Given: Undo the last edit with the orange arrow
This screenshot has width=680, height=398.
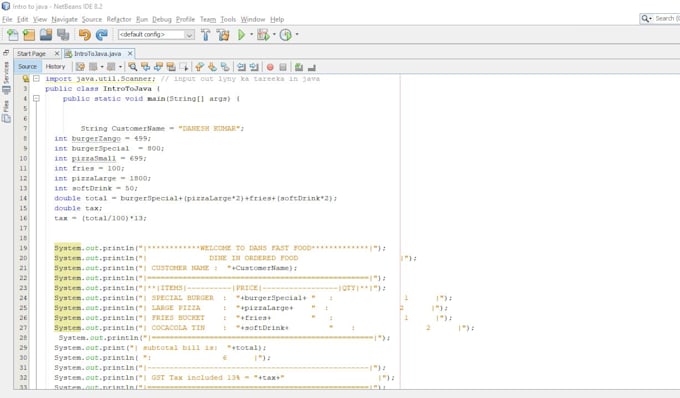Looking at the screenshot, I should (x=85, y=35).
